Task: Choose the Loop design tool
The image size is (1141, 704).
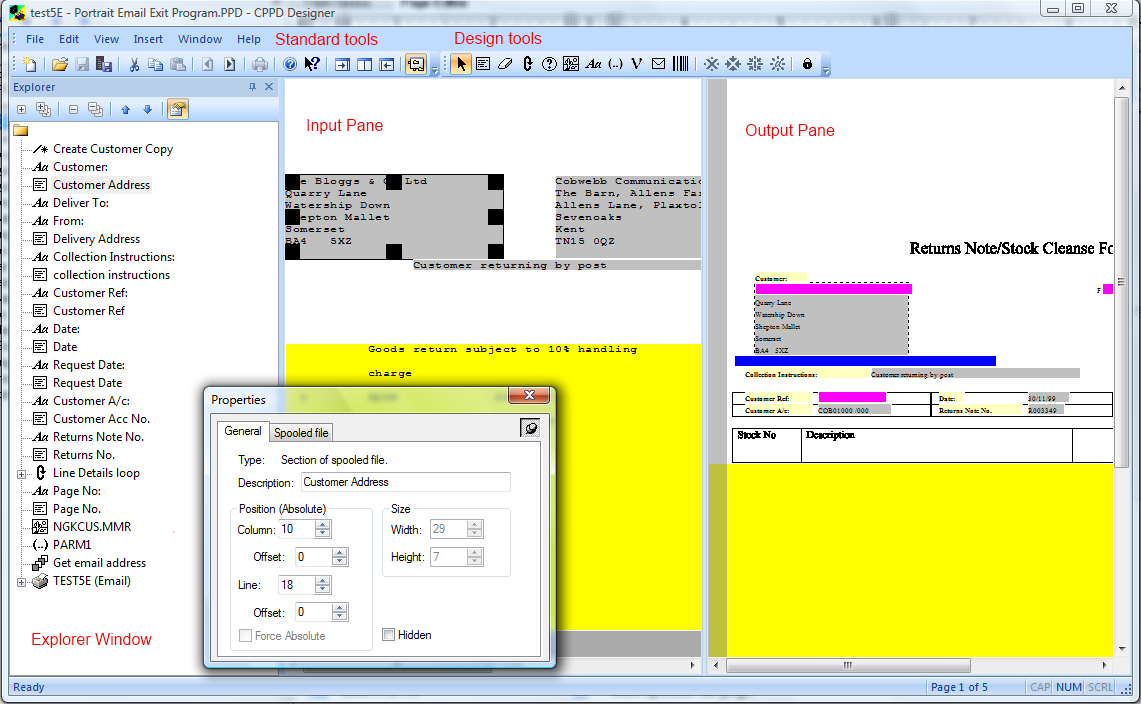Action: pyautogui.click(x=528, y=64)
